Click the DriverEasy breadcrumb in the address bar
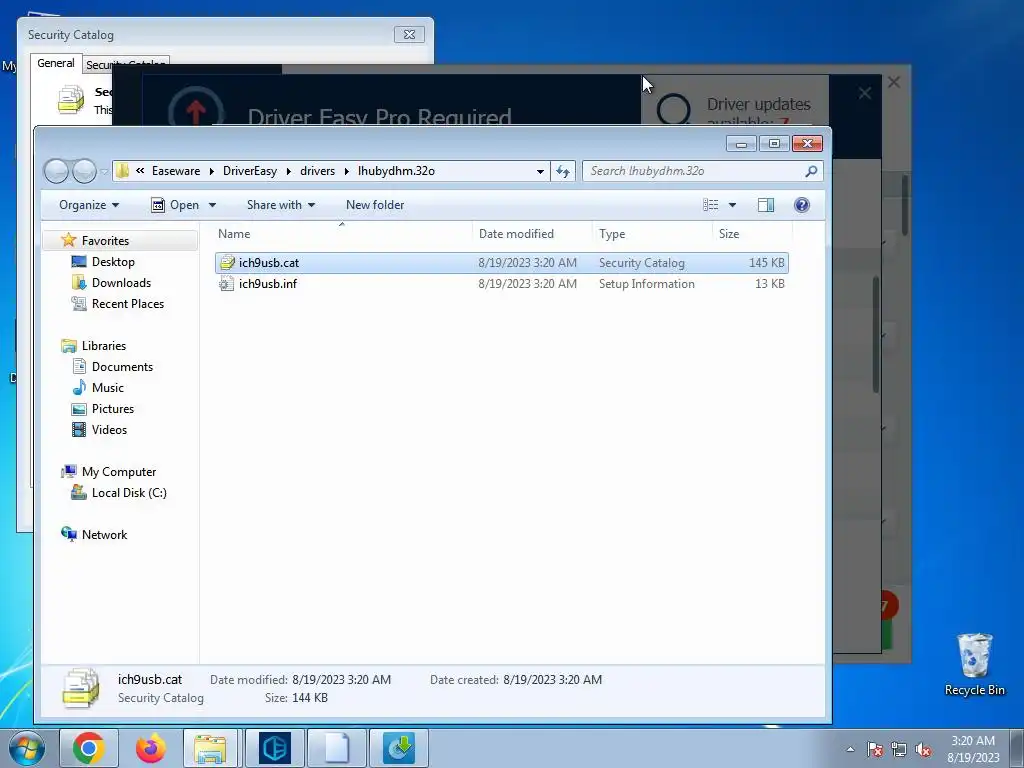This screenshot has height=768, width=1024. [249, 171]
